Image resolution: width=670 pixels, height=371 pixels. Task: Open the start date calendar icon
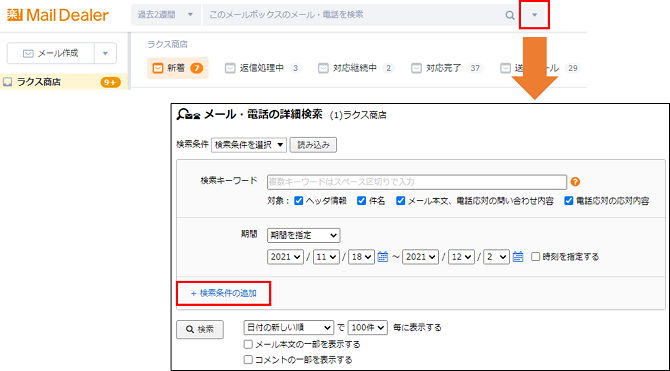click(383, 257)
